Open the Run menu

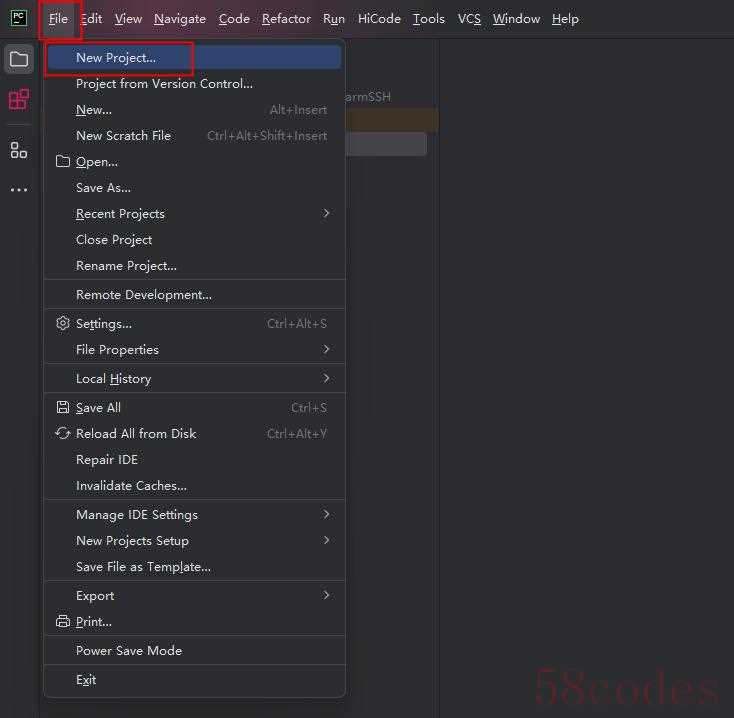(x=334, y=19)
